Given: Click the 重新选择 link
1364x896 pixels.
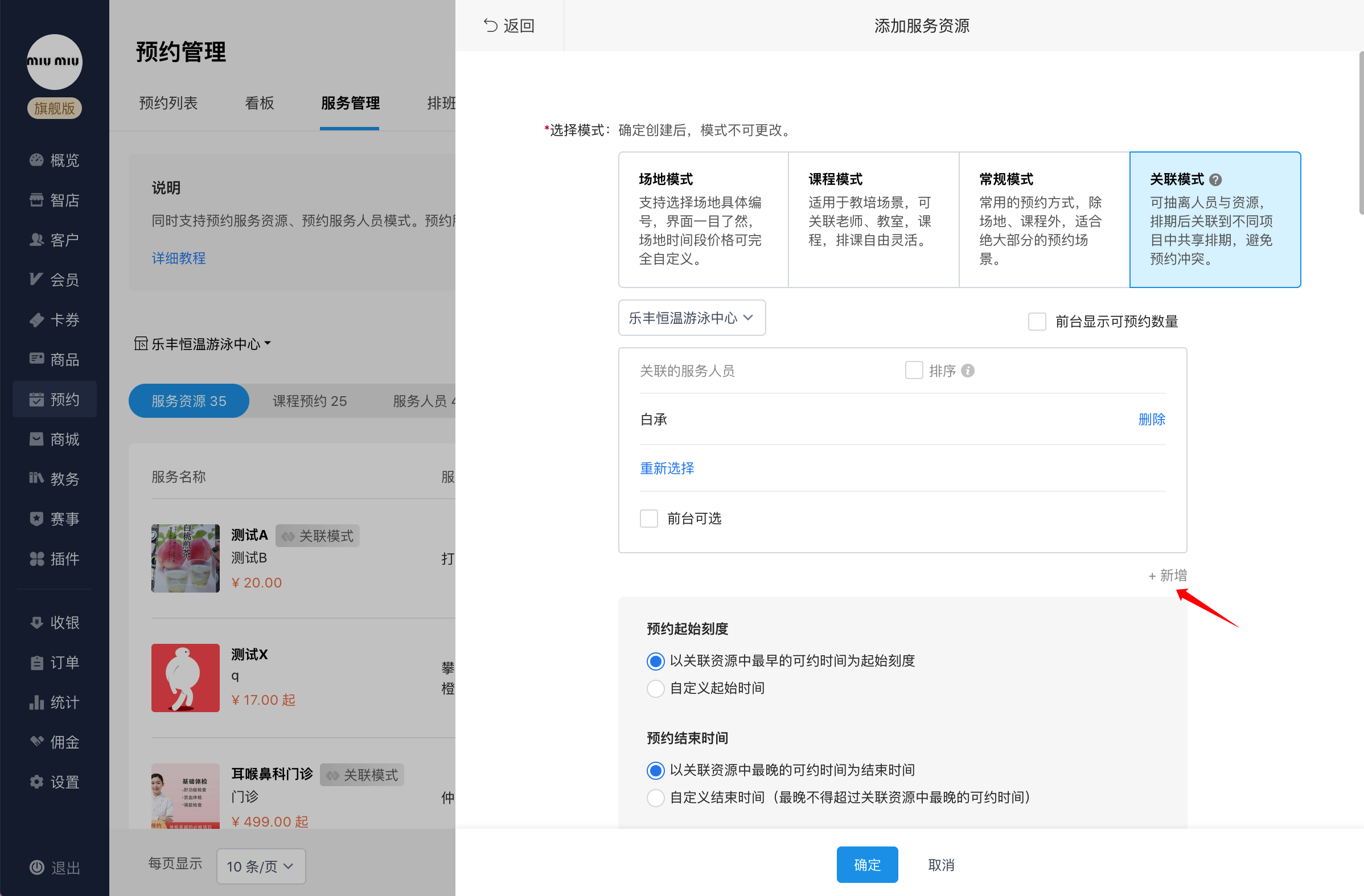Looking at the screenshot, I should pyautogui.click(x=667, y=468).
